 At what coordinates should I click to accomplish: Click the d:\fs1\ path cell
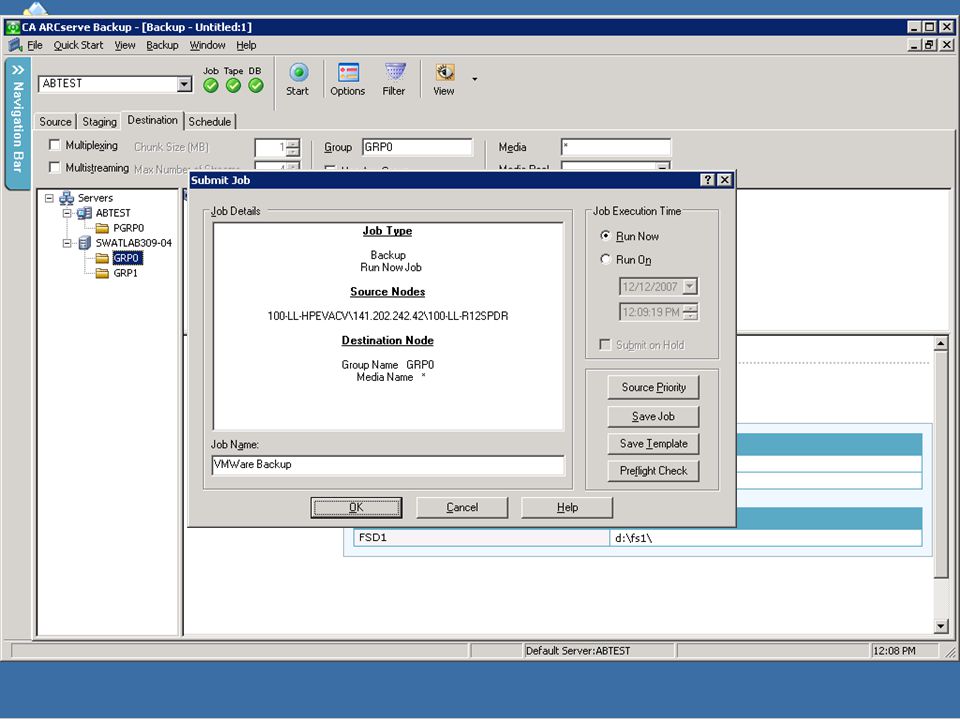pos(765,538)
